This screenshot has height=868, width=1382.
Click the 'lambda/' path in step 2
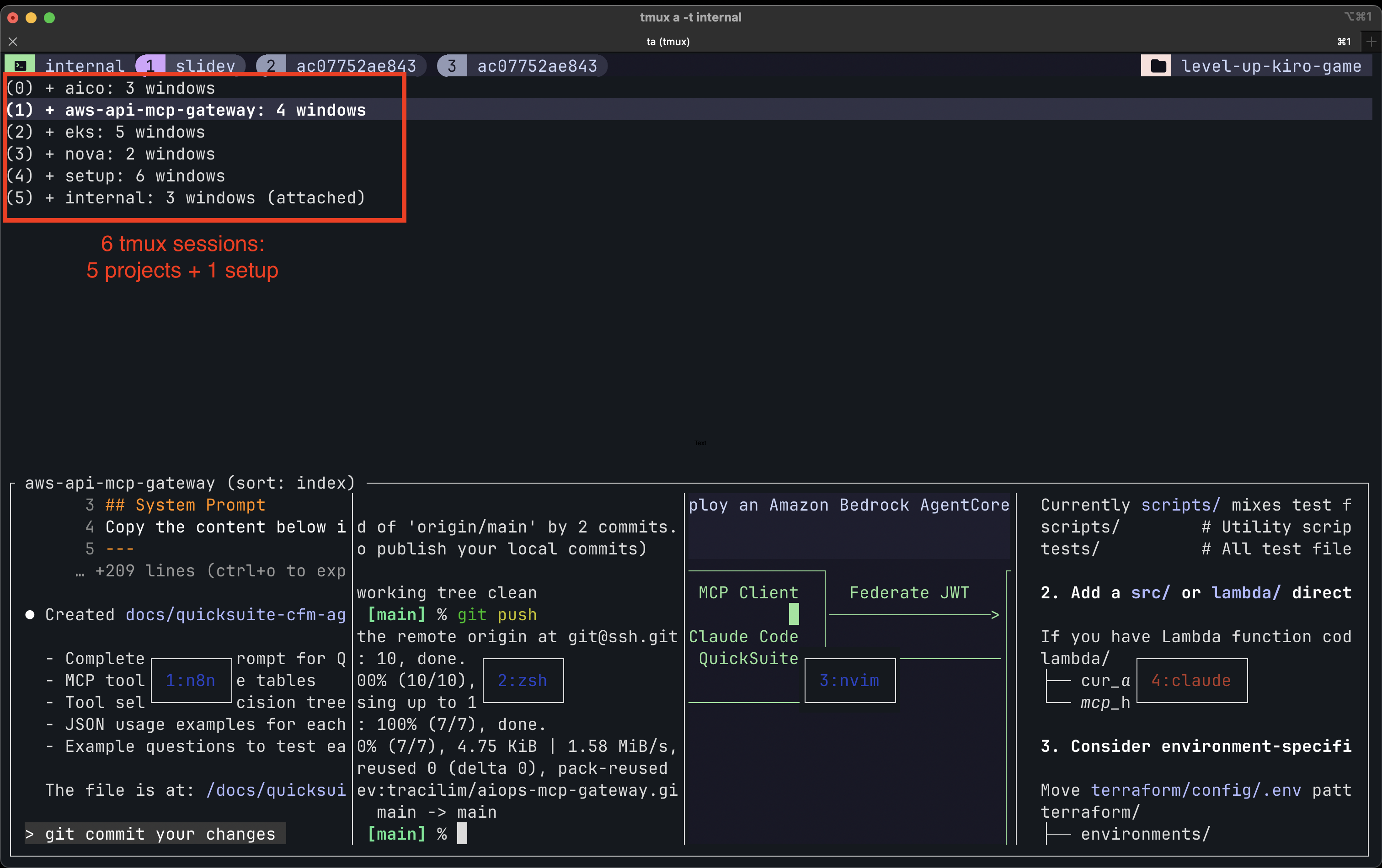[1246, 593]
